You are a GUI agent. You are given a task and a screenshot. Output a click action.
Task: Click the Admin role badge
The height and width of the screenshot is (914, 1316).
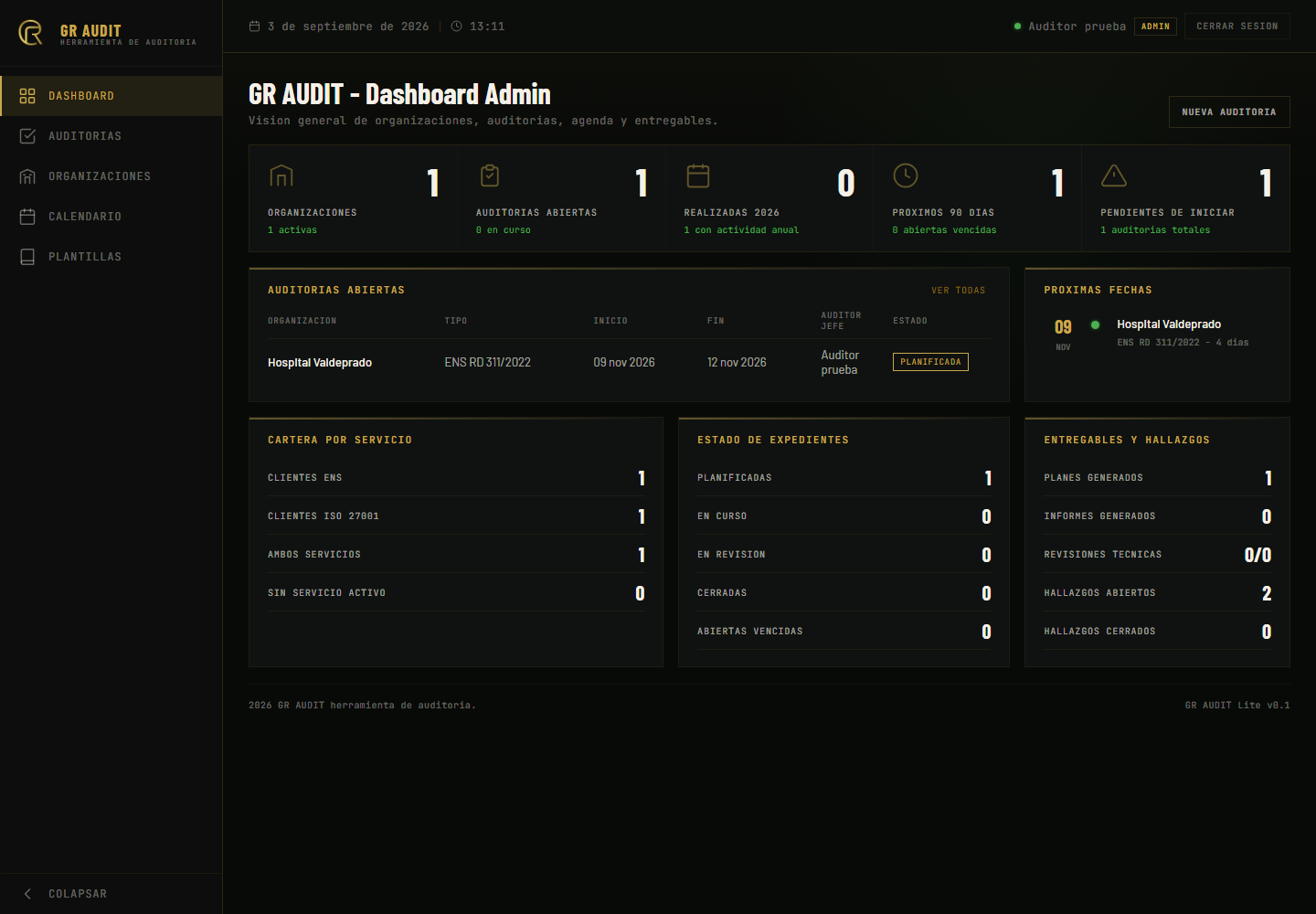[1155, 27]
